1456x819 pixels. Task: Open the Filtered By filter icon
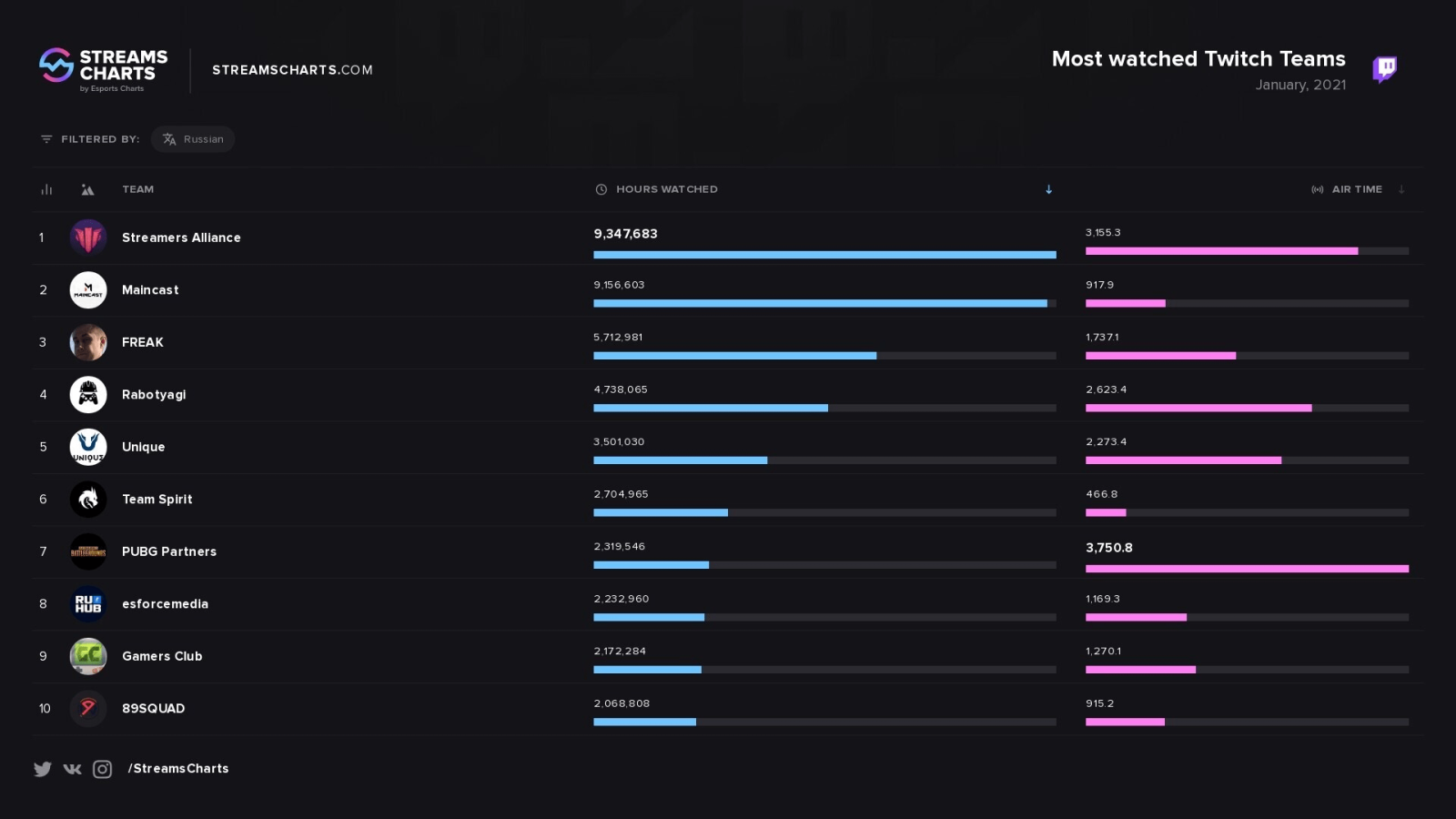click(46, 139)
